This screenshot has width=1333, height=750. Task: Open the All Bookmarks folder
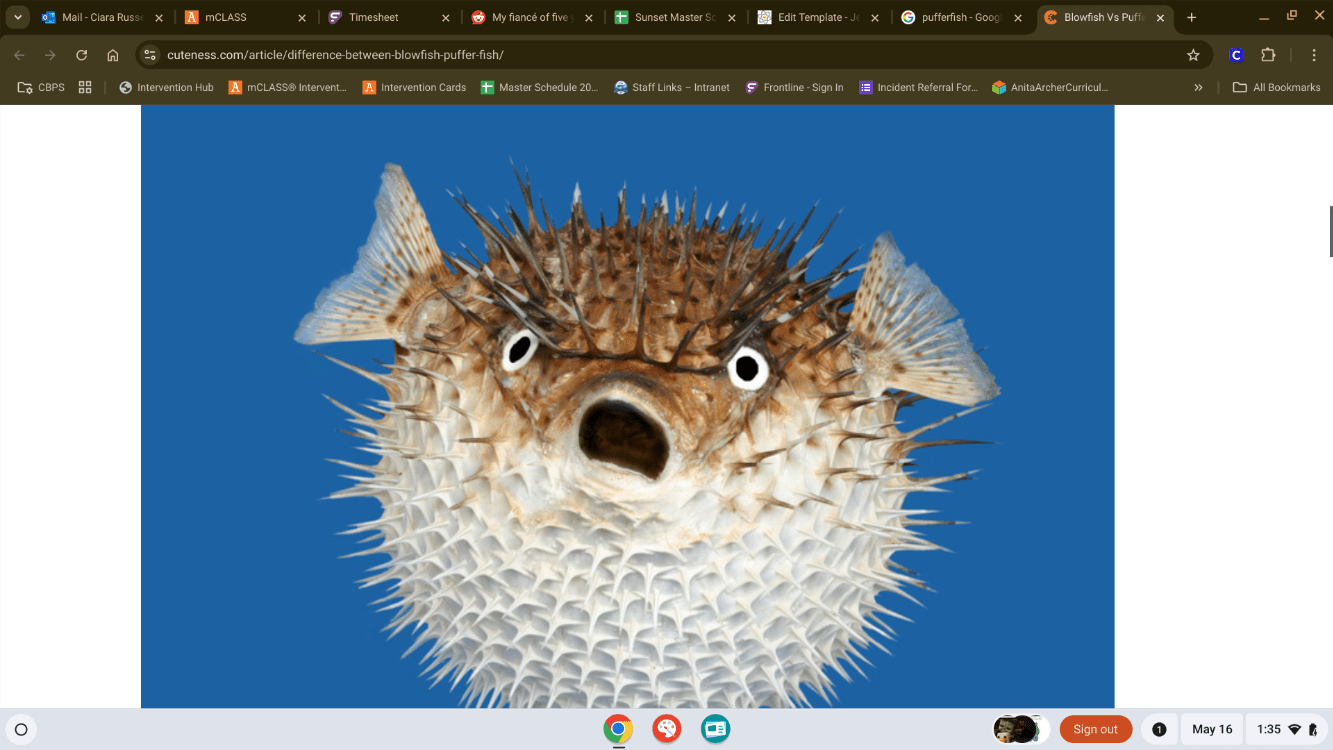pyautogui.click(x=1276, y=87)
